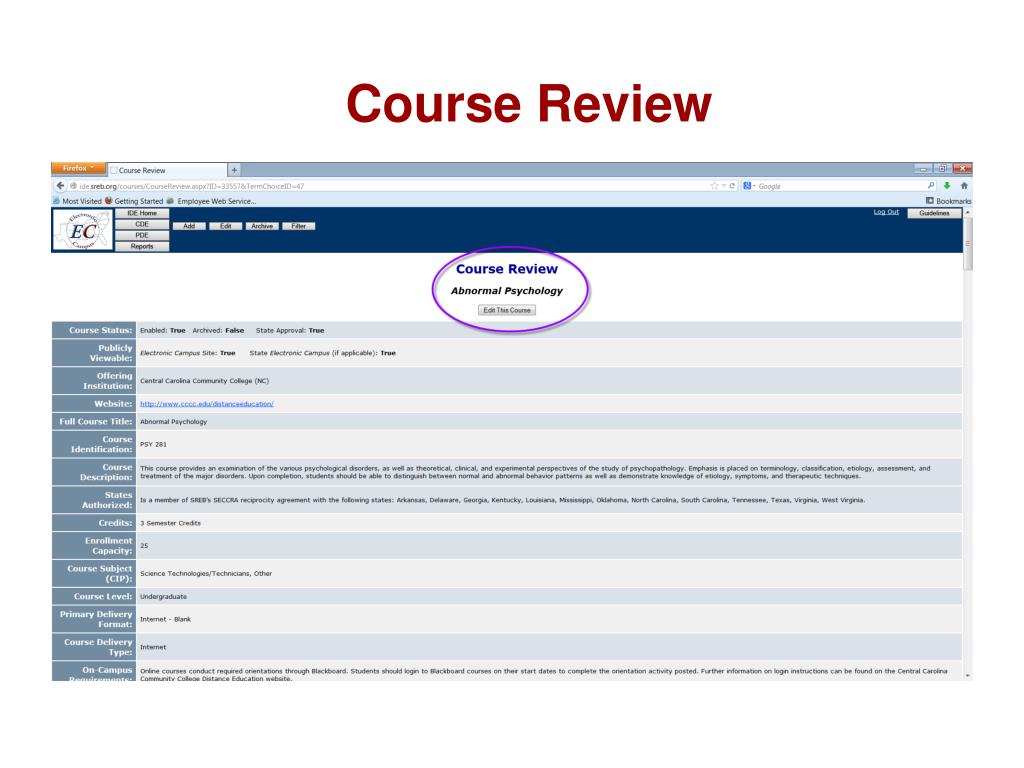
Task: Open the Firefox application menu
Action: point(78,168)
